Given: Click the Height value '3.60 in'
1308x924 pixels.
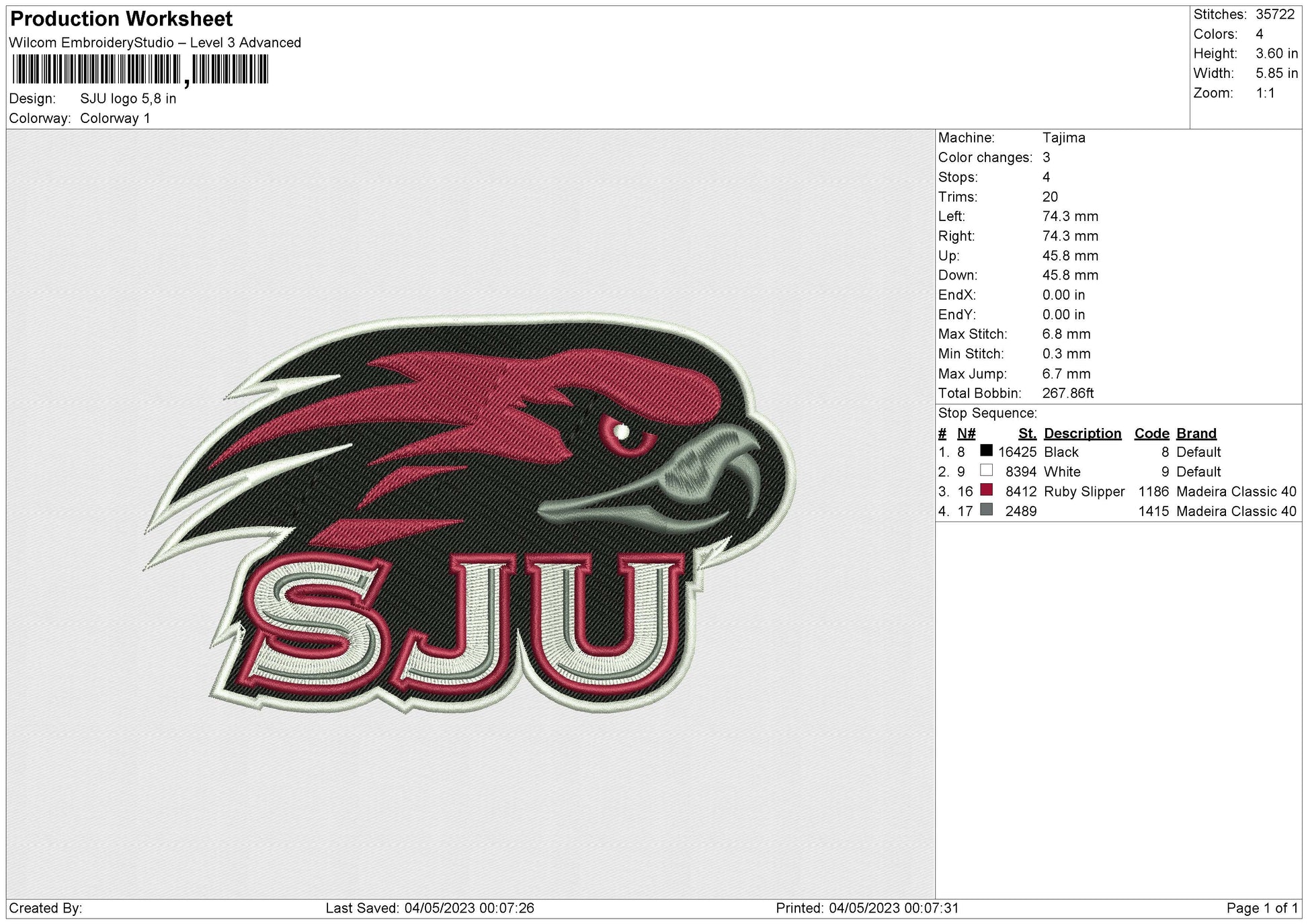Looking at the screenshot, I should click(x=1277, y=54).
